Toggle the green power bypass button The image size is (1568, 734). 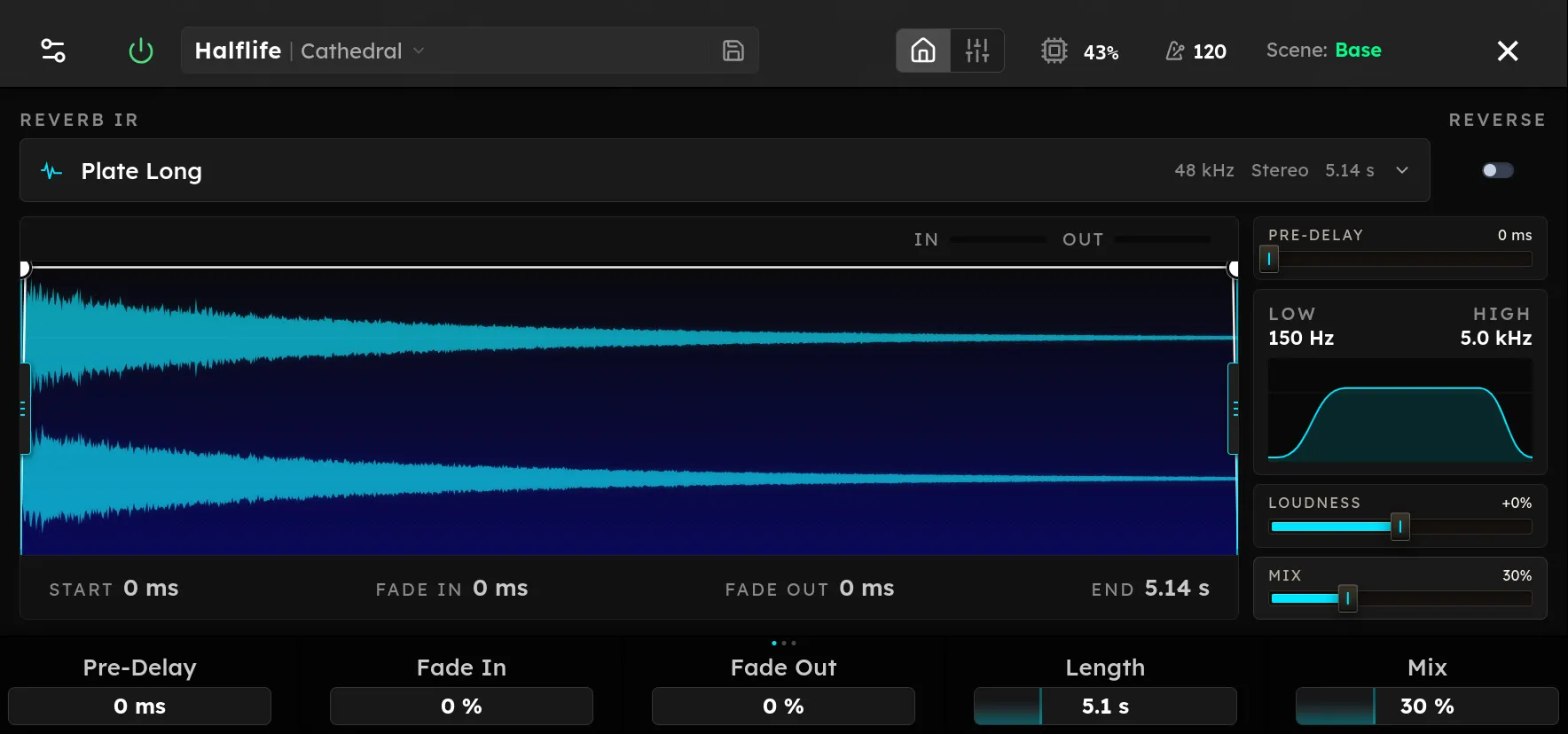(x=141, y=51)
